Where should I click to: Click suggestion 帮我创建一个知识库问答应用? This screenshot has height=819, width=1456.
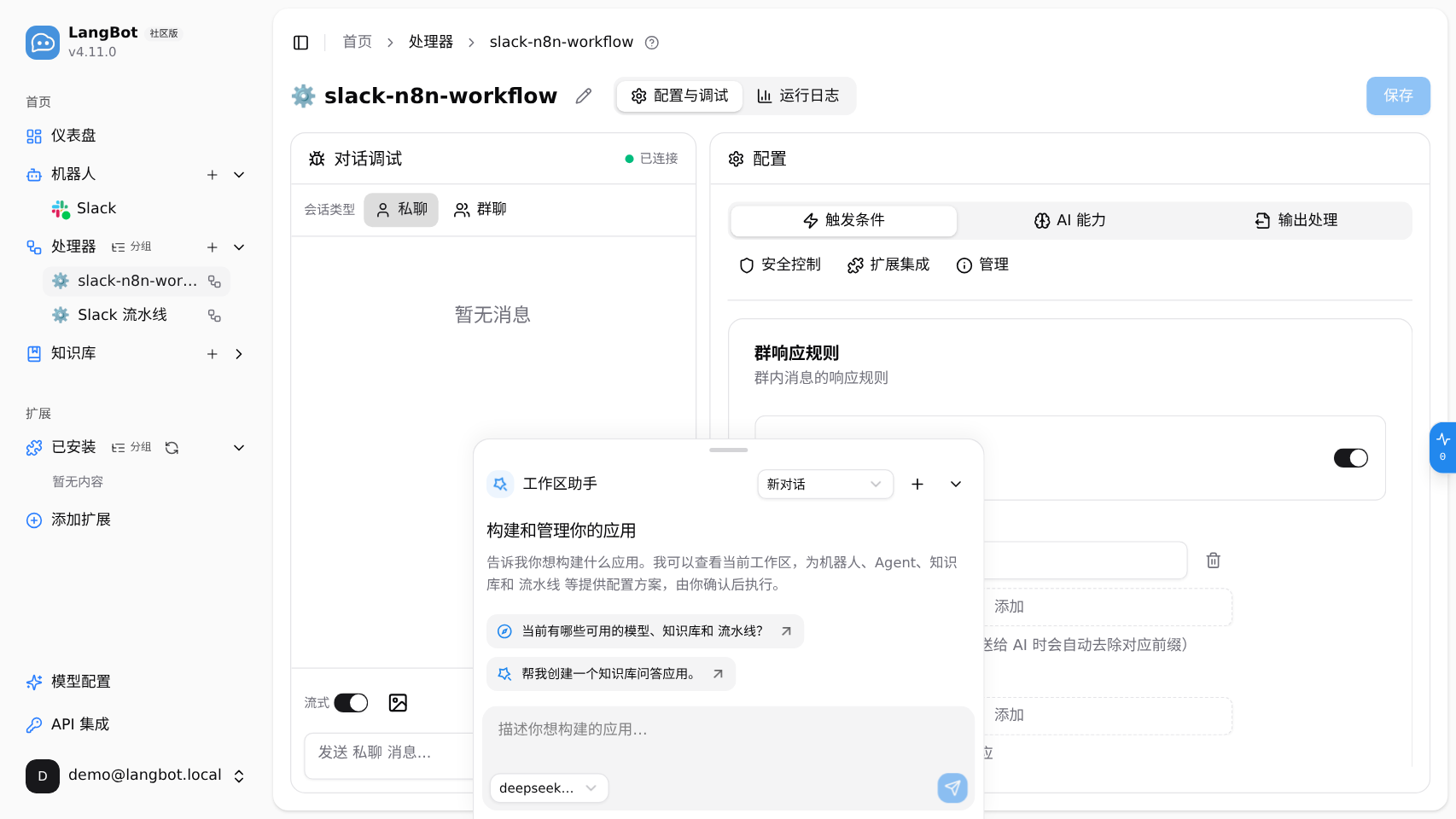pos(611,674)
